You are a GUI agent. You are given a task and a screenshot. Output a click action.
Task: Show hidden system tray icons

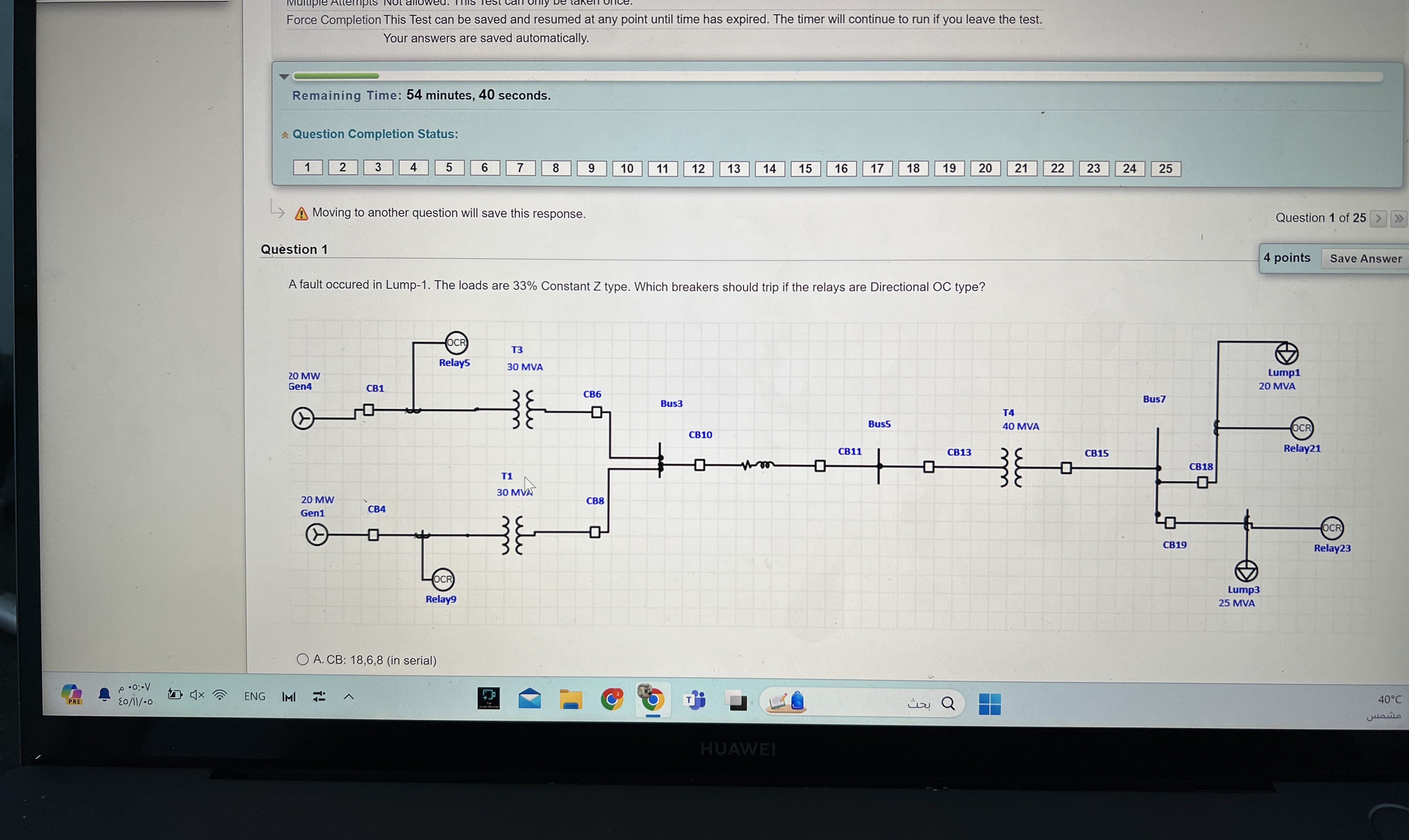point(349,697)
